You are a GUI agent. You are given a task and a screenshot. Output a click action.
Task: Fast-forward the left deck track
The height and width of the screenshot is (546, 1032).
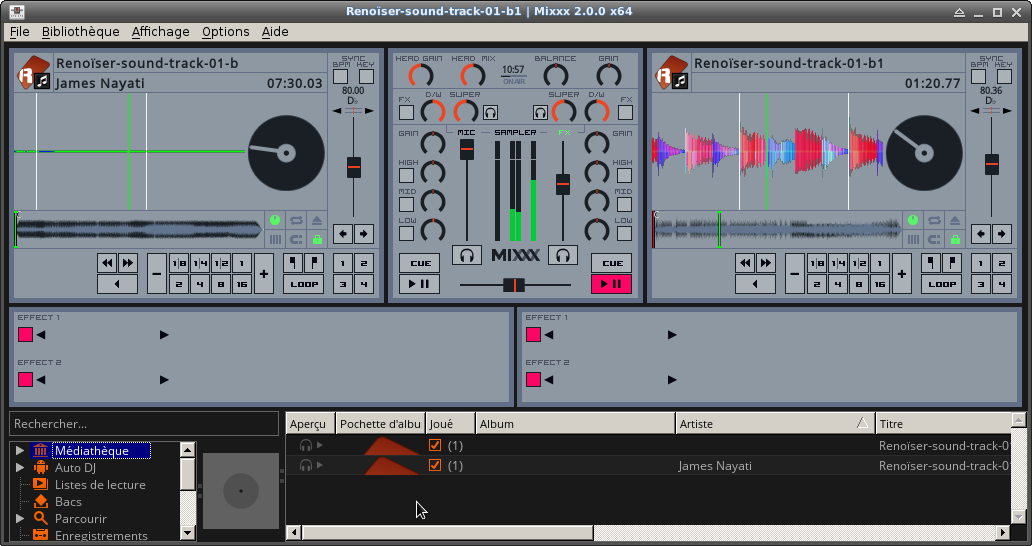point(128,263)
